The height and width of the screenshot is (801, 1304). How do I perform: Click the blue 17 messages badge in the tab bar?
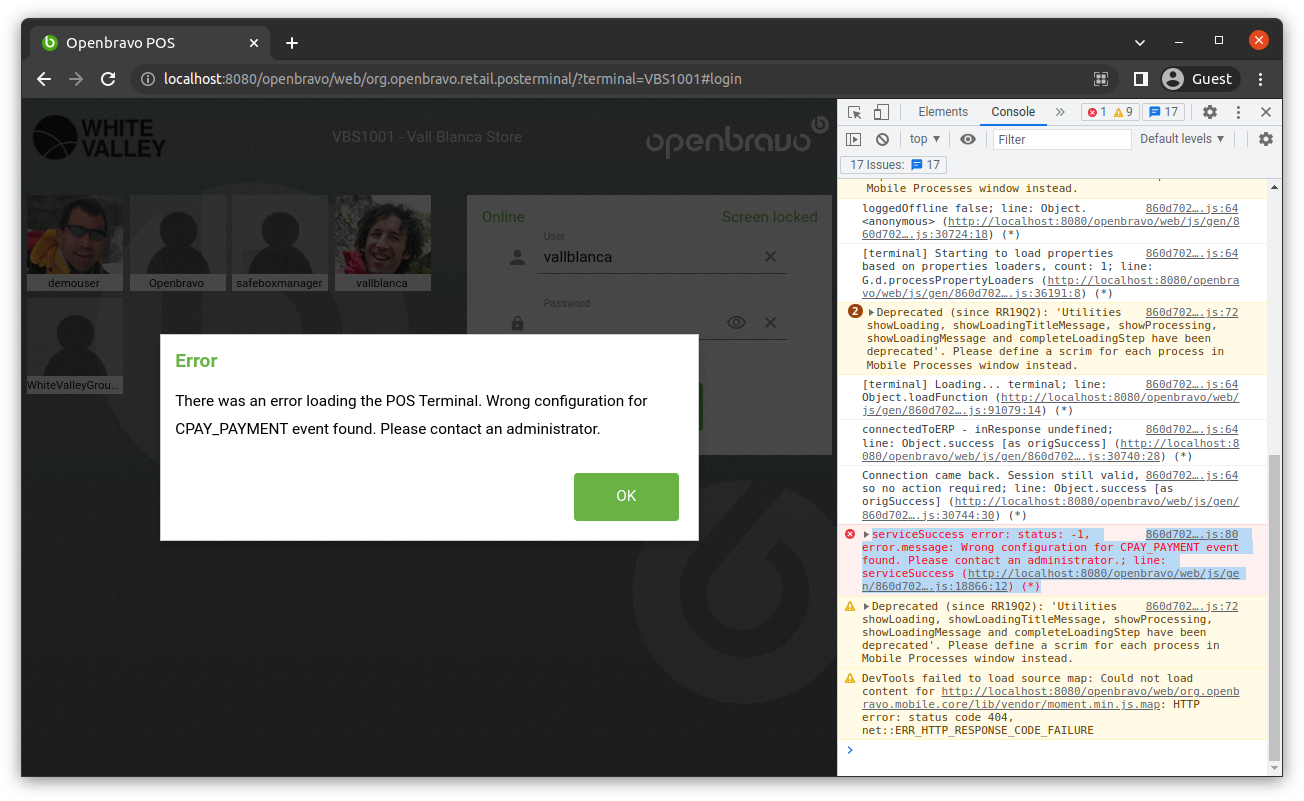(x=1164, y=112)
